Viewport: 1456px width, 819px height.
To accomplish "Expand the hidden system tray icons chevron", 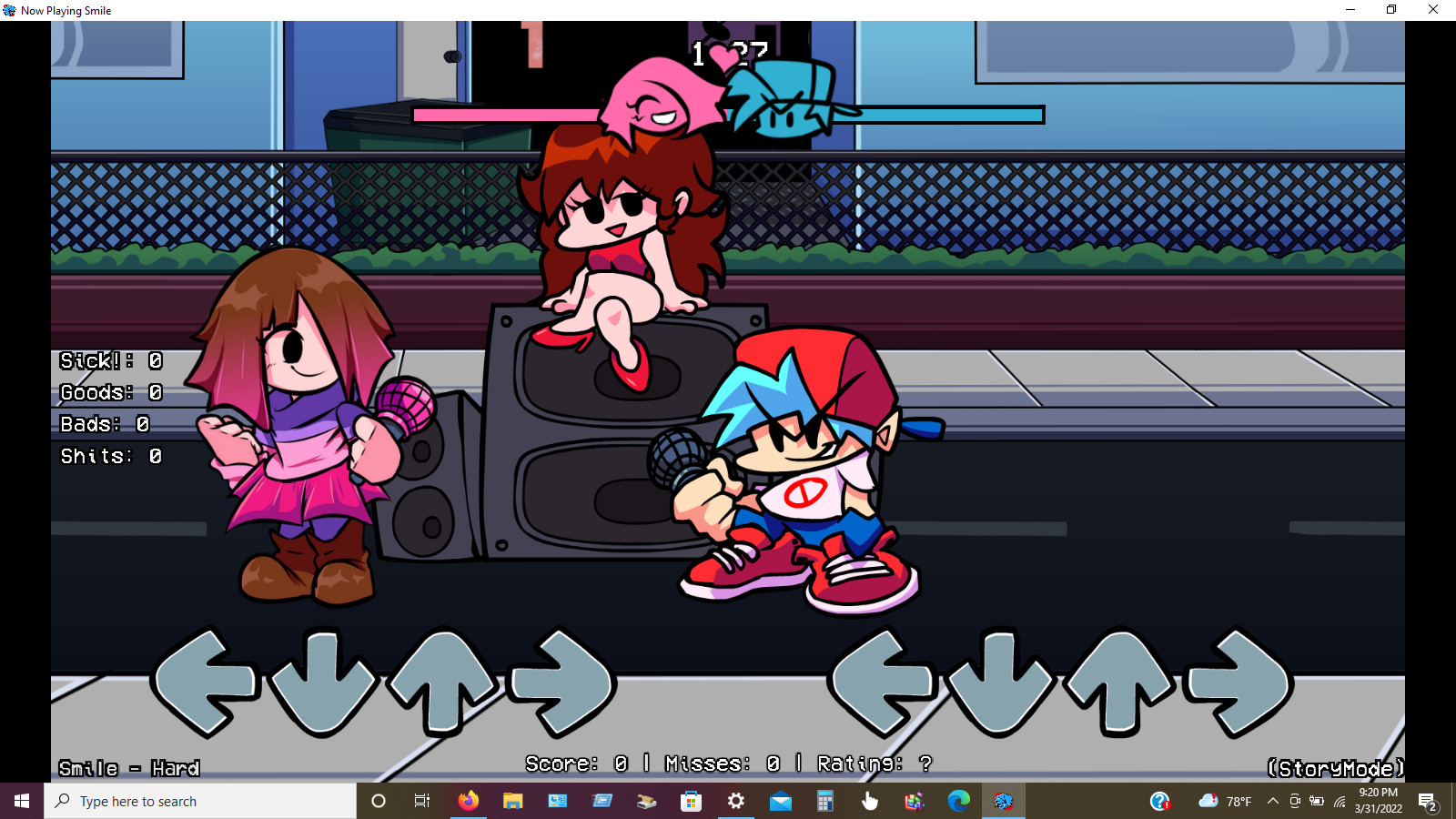I will point(1272,802).
